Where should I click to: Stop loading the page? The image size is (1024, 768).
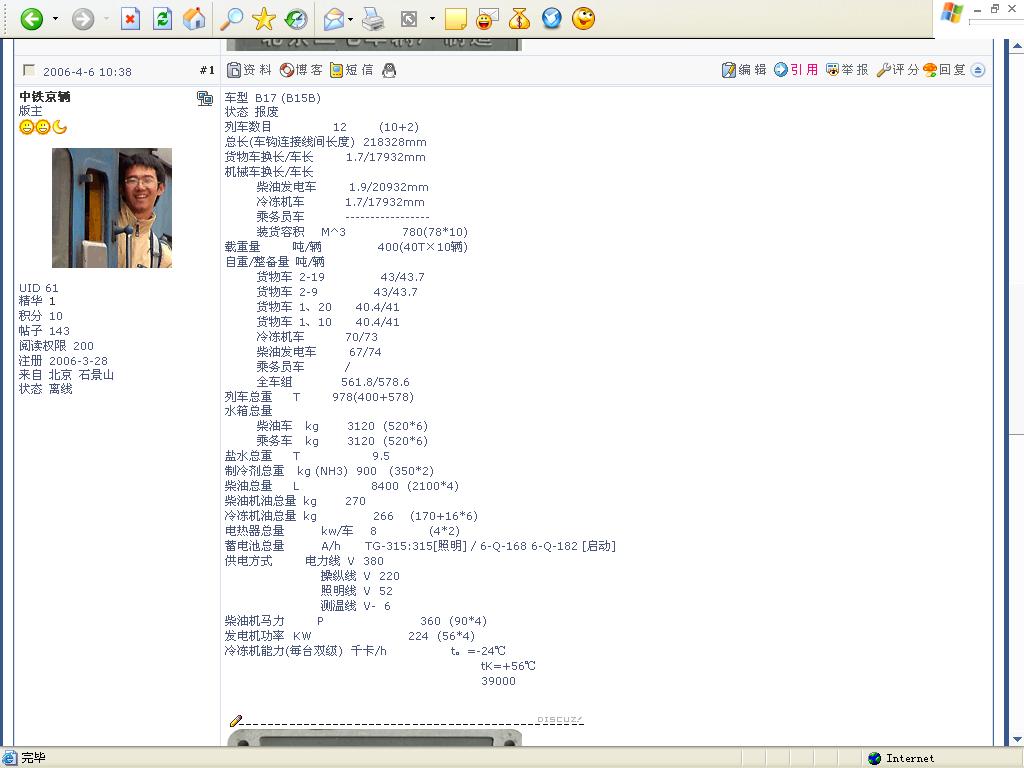pyautogui.click(x=131, y=19)
